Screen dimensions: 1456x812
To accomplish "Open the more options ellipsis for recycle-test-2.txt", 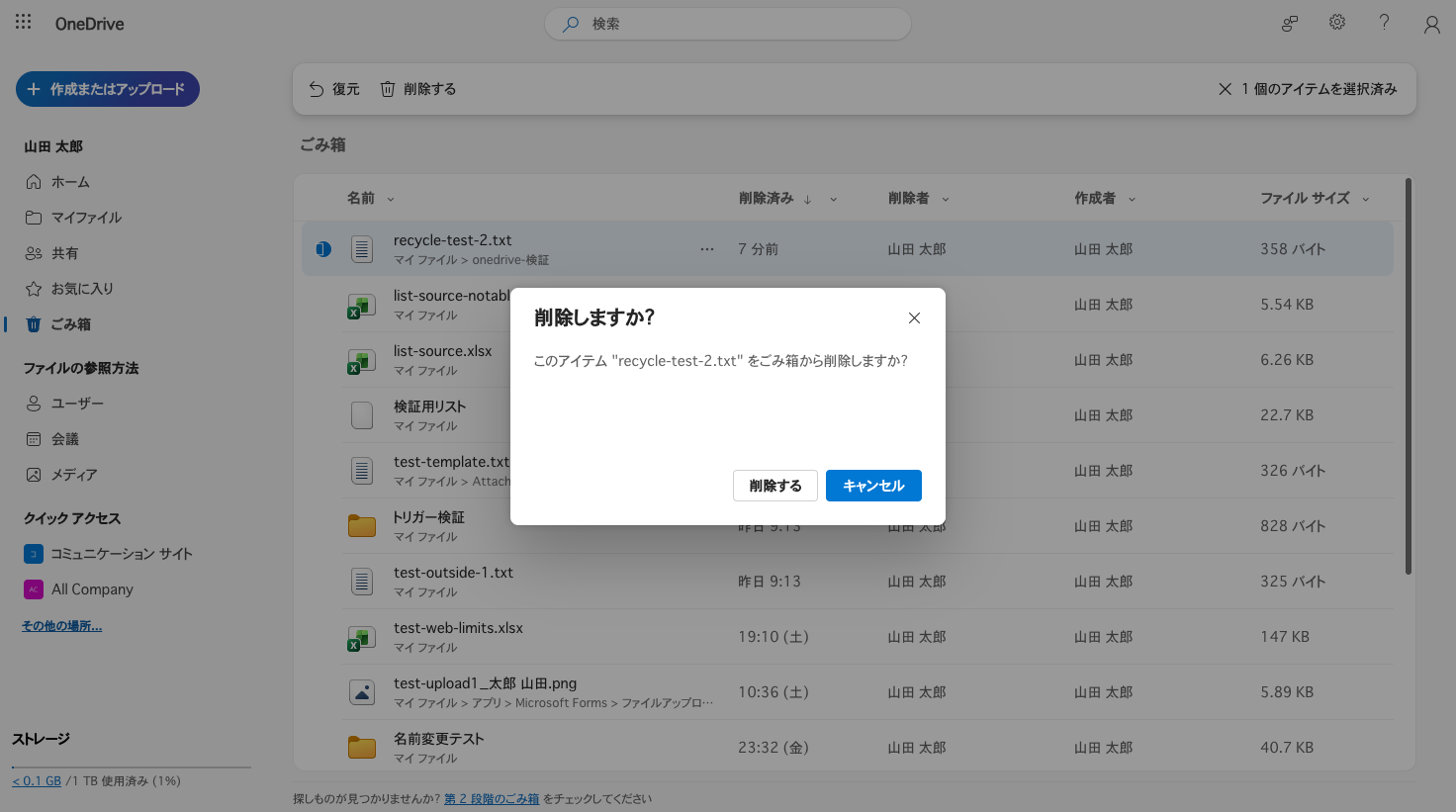I will [x=707, y=249].
